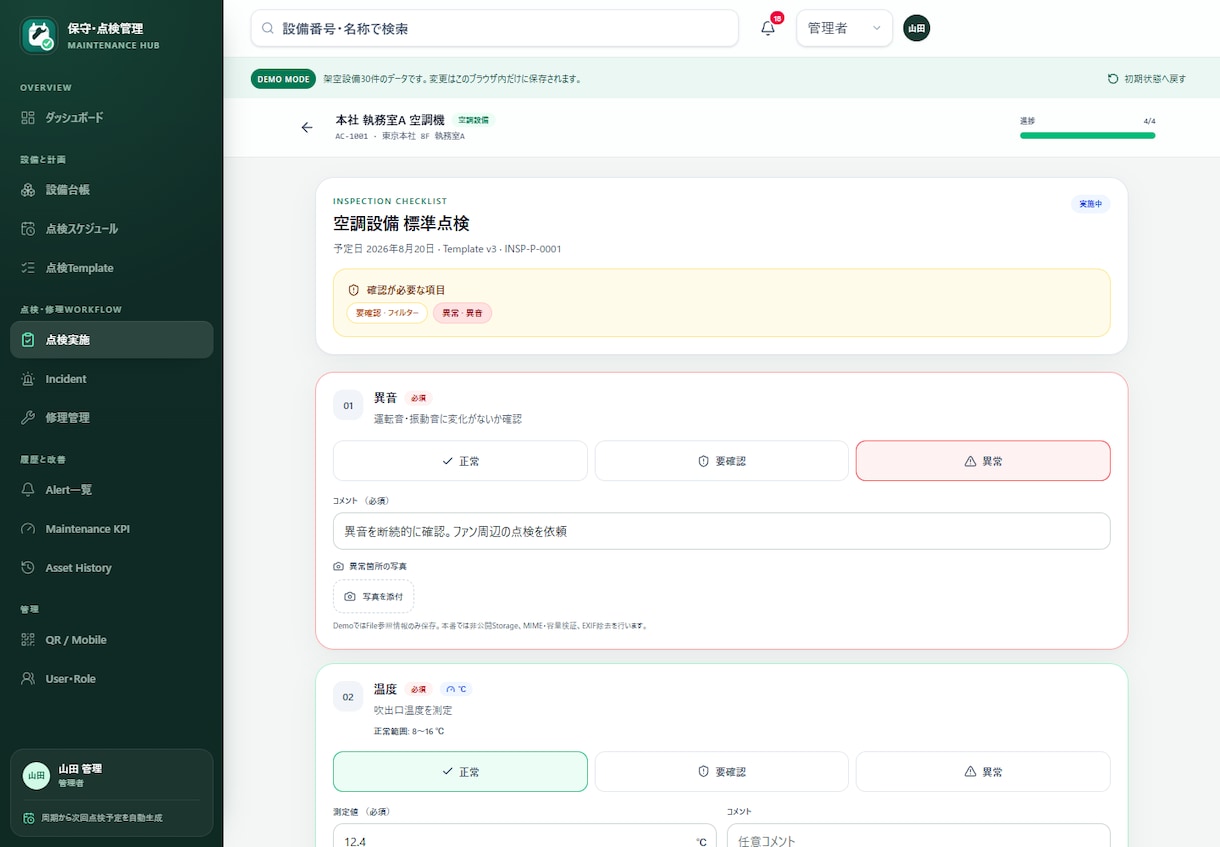
Task: Open the 管理者 role dropdown
Action: pyautogui.click(x=844, y=28)
